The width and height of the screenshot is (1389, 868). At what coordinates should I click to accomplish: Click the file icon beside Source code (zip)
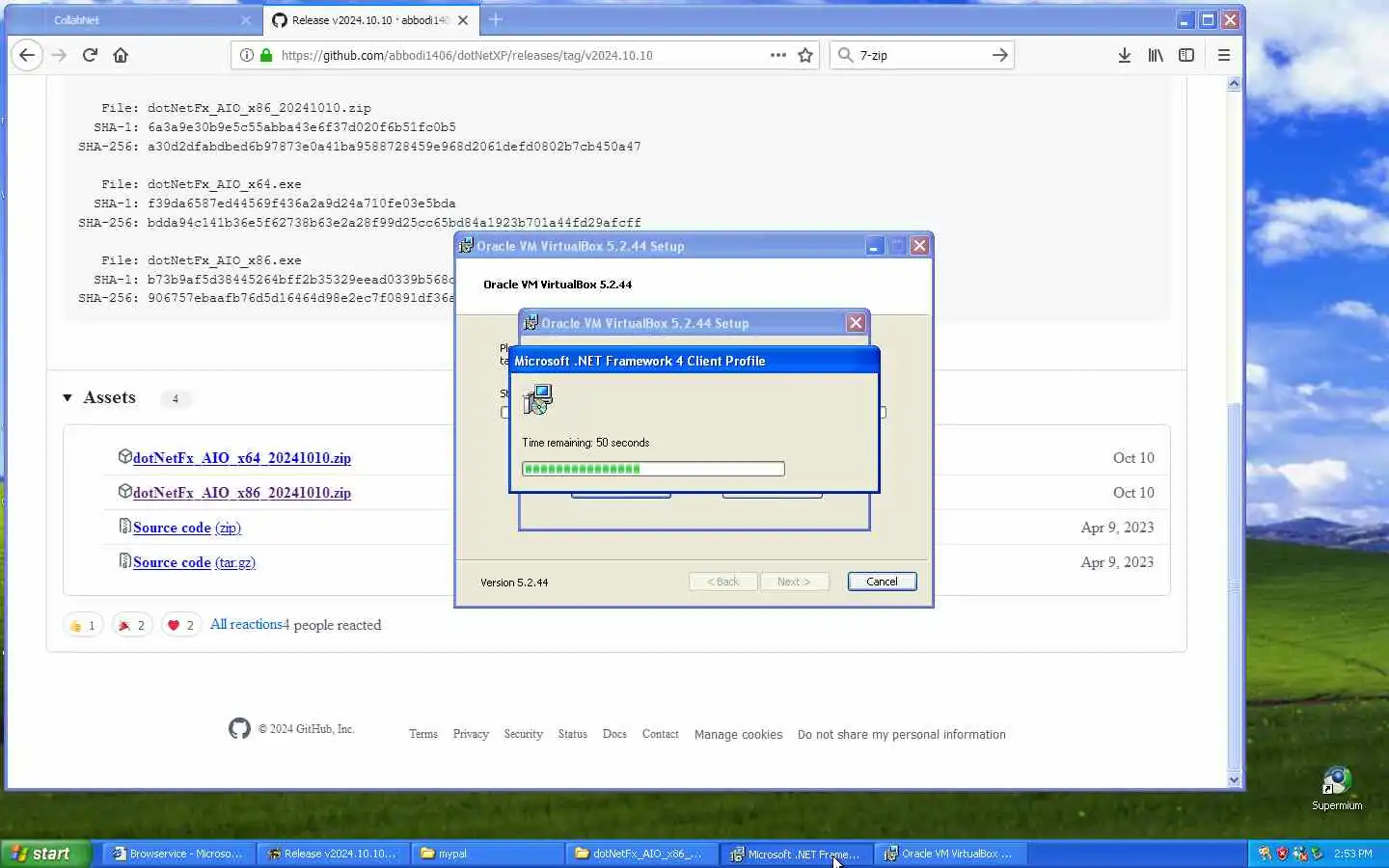pyautogui.click(x=124, y=526)
